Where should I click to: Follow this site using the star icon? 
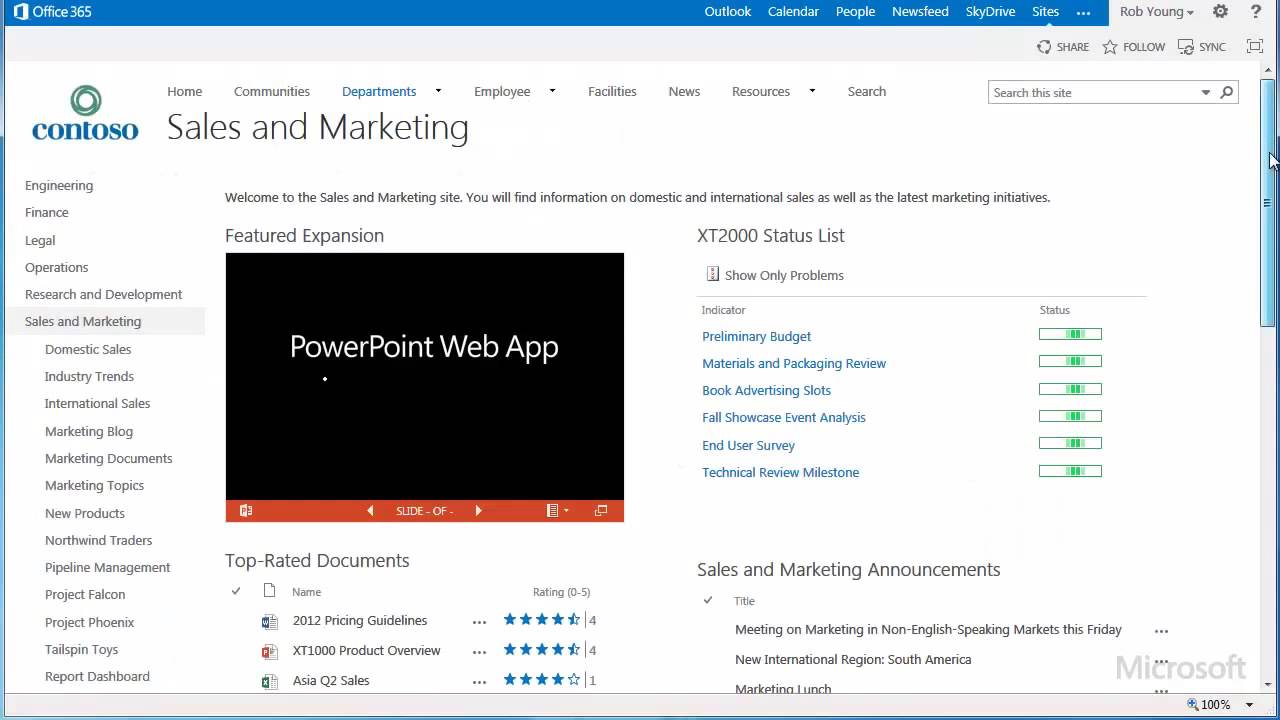point(1110,47)
